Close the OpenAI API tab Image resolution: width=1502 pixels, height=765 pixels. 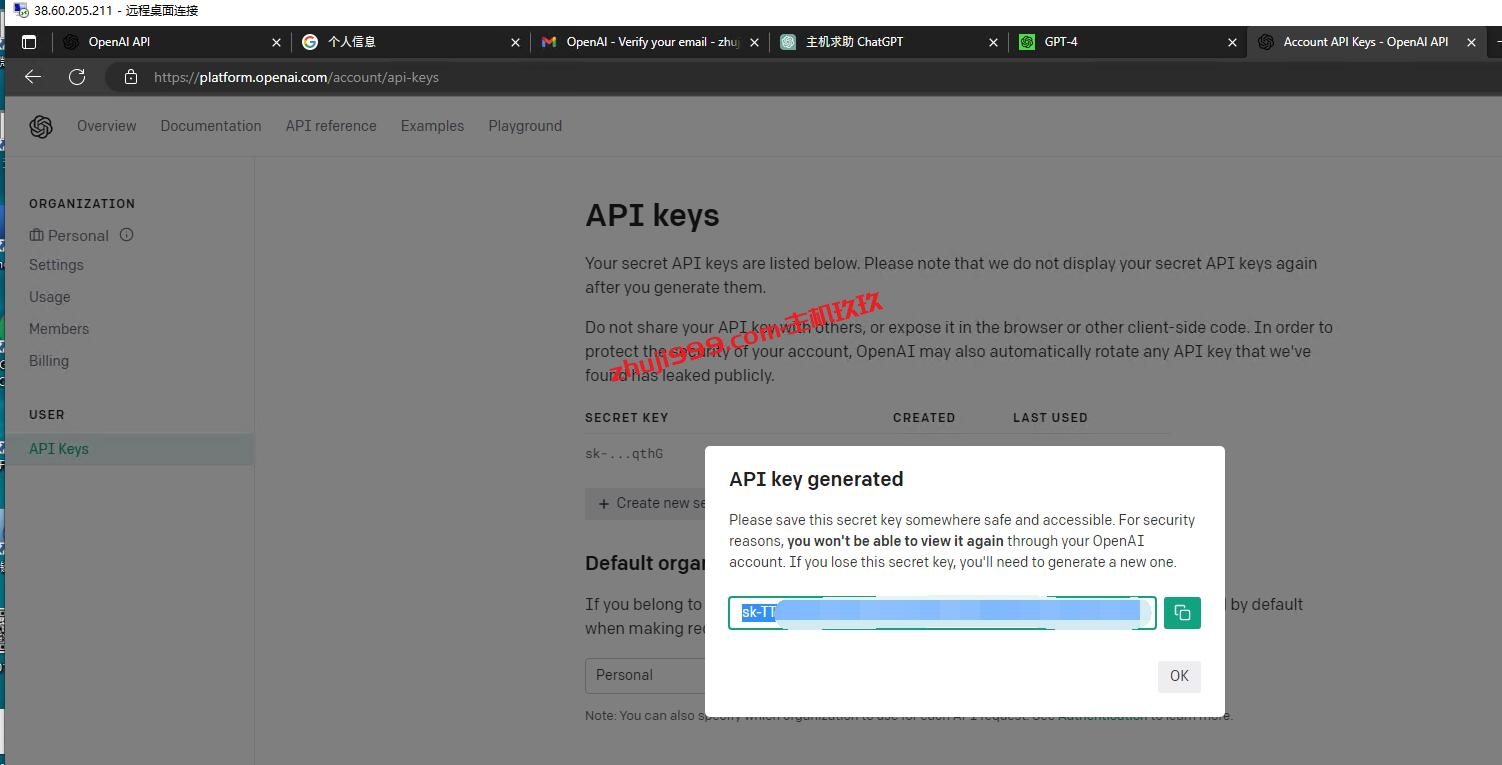click(x=277, y=42)
